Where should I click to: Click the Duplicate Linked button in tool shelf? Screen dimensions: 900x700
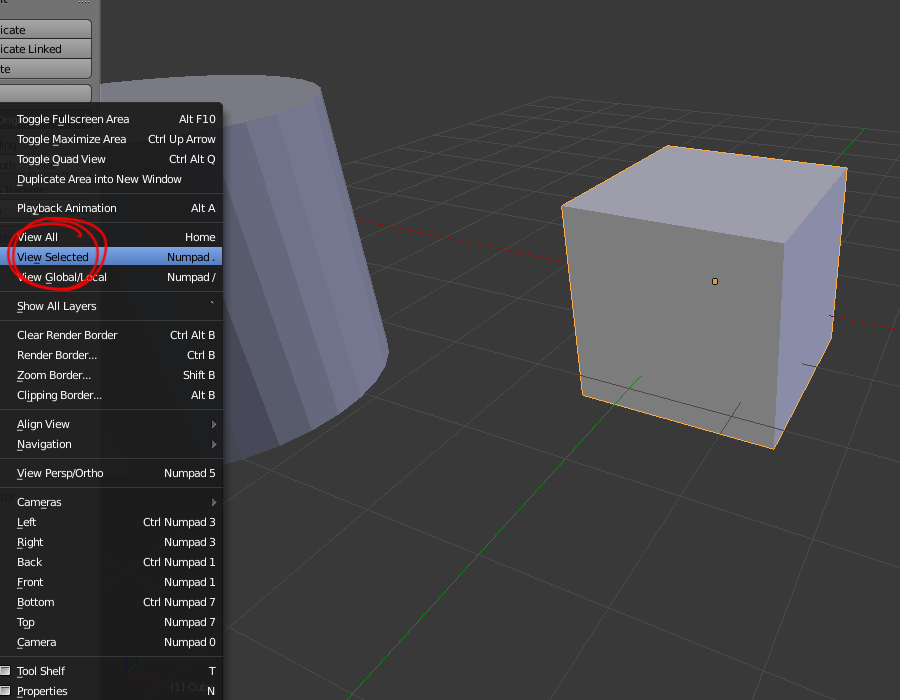pyautogui.click(x=45, y=49)
